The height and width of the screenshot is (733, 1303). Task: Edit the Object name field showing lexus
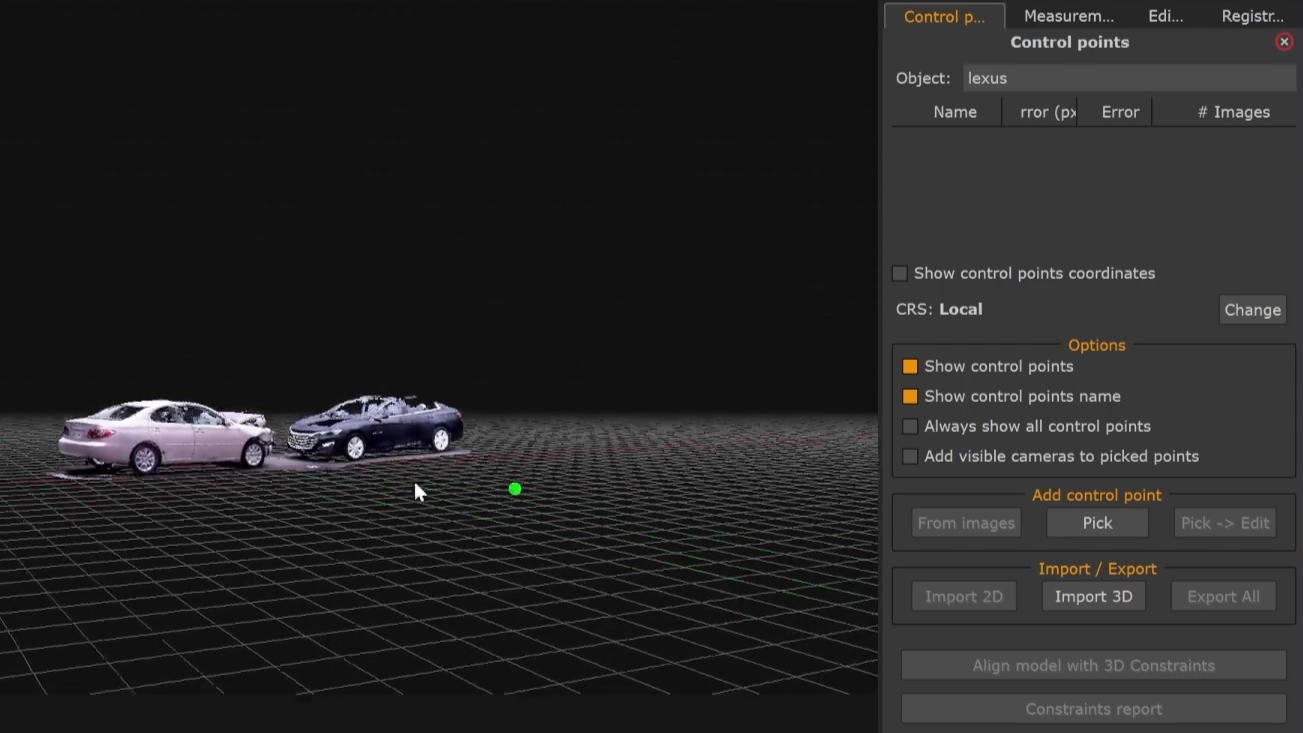[x=1129, y=77]
